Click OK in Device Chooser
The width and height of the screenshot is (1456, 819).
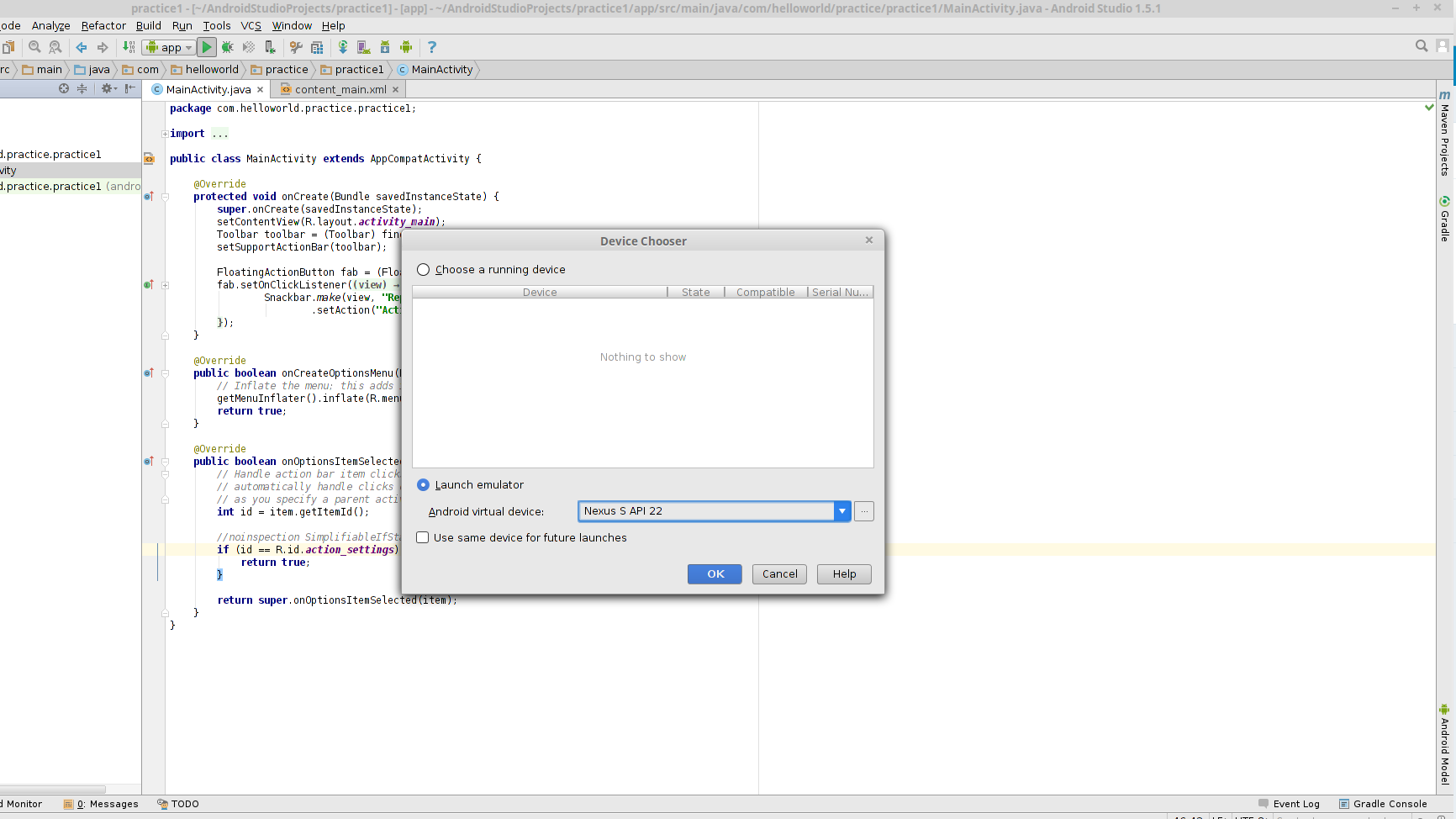click(715, 574)
